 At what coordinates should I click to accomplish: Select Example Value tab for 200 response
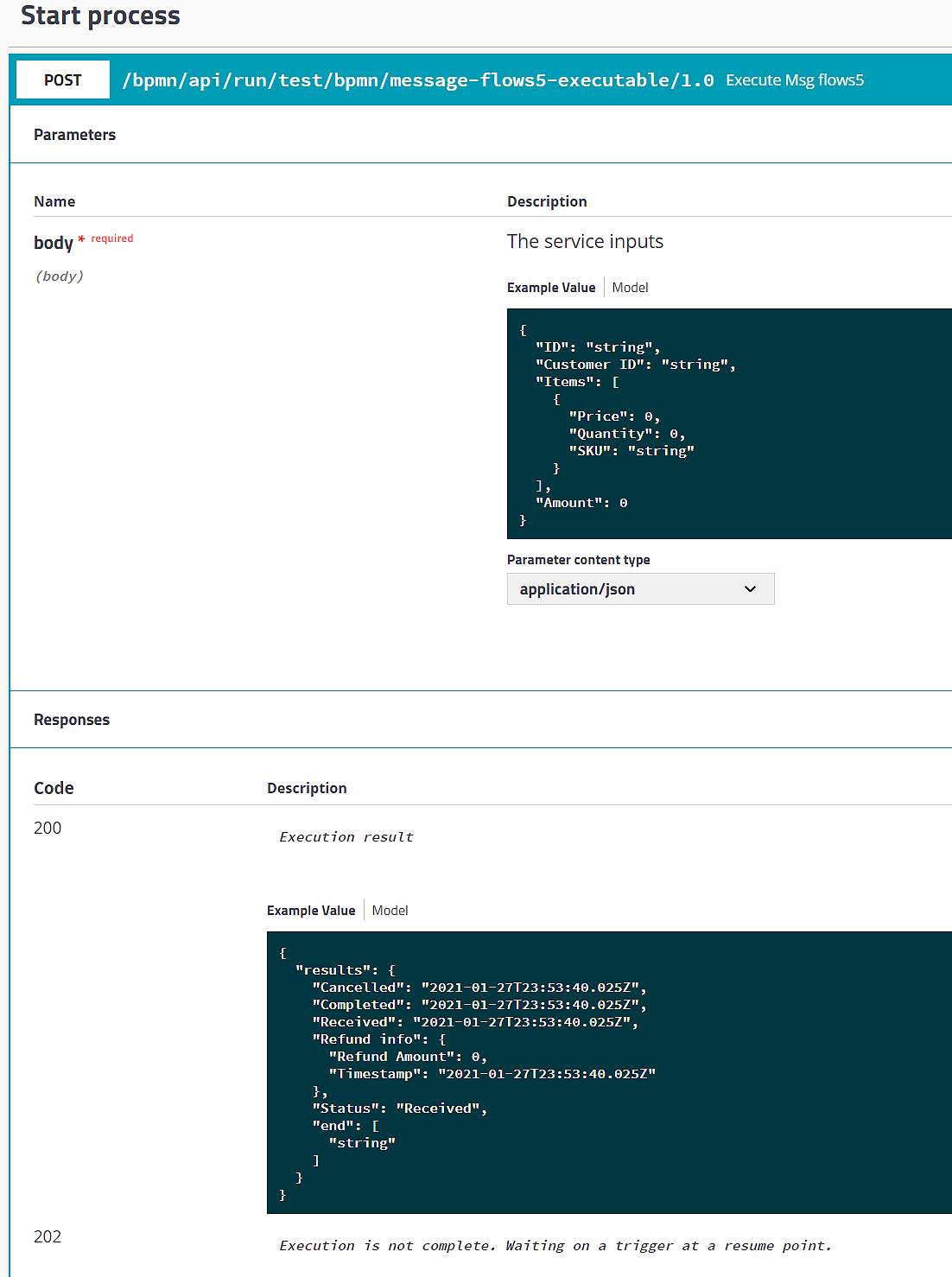point(311,911)
